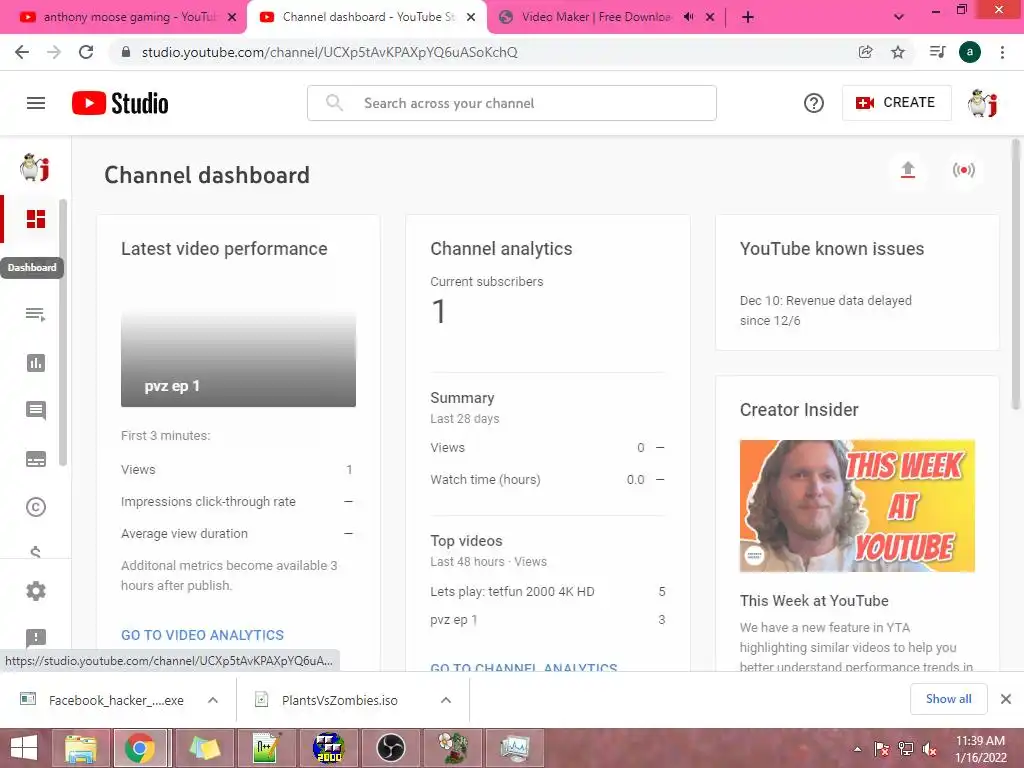This screenshot has width=1024, height=768.
Task: Open the Help question mark icon
Action: 814,103
